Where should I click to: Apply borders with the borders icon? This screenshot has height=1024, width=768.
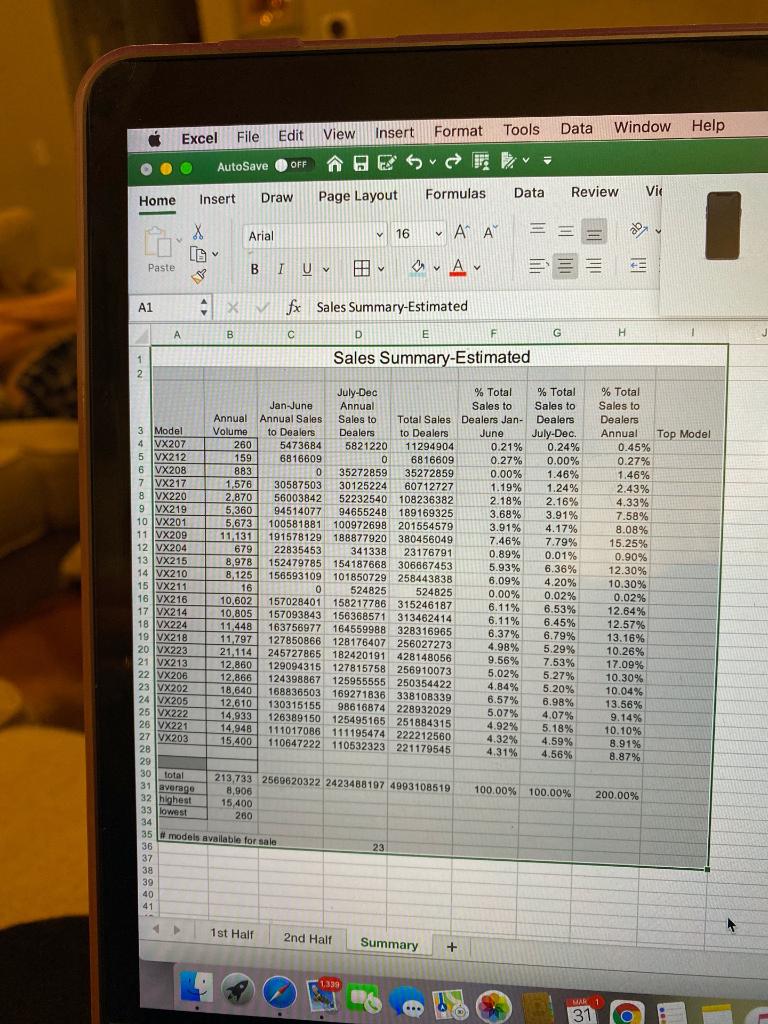coord(362,268)
